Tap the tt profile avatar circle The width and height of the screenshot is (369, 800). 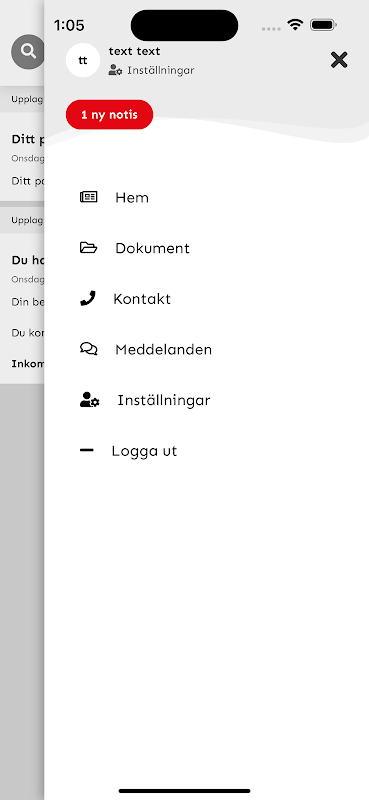pos(83,60)
